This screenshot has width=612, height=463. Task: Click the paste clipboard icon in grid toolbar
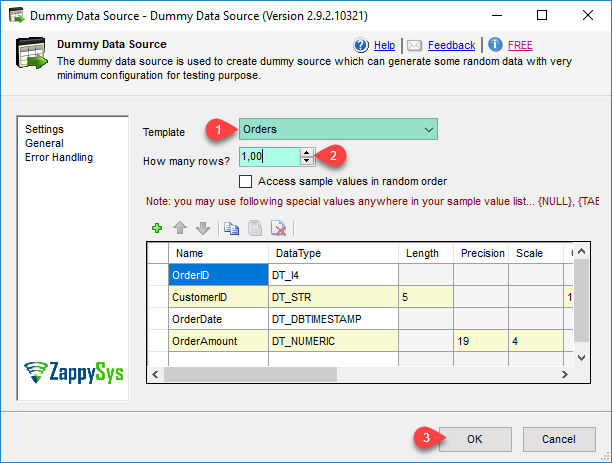(255, 228)
